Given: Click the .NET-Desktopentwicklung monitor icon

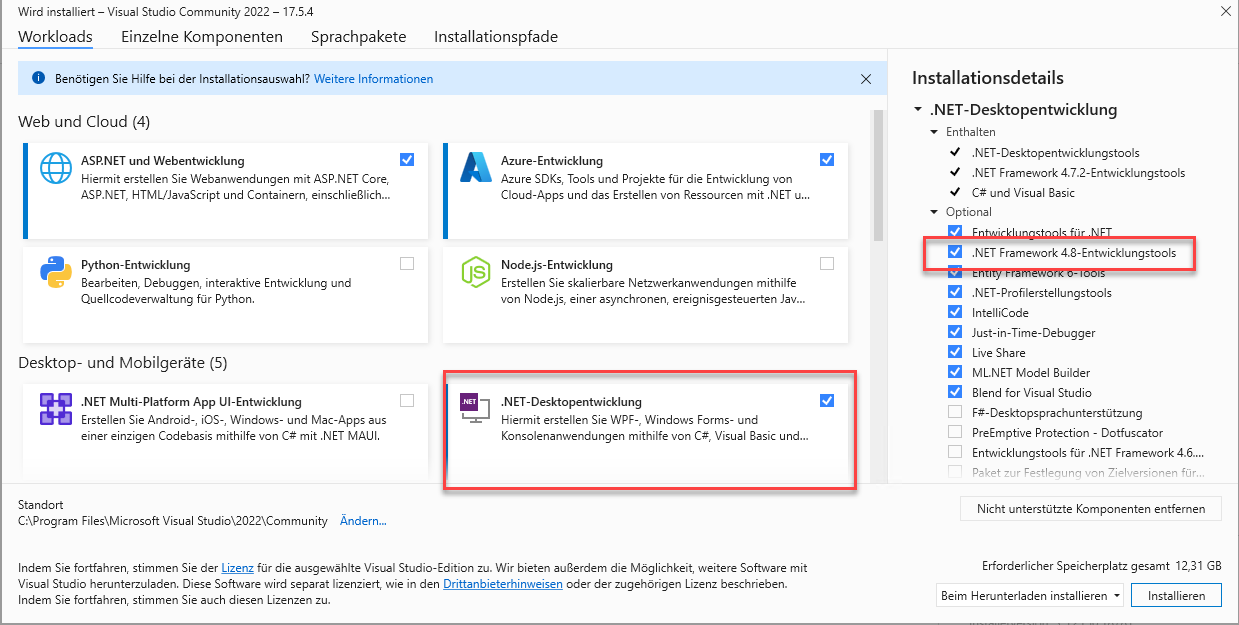Looking at the screenshot, I should (x=474, y=409).
